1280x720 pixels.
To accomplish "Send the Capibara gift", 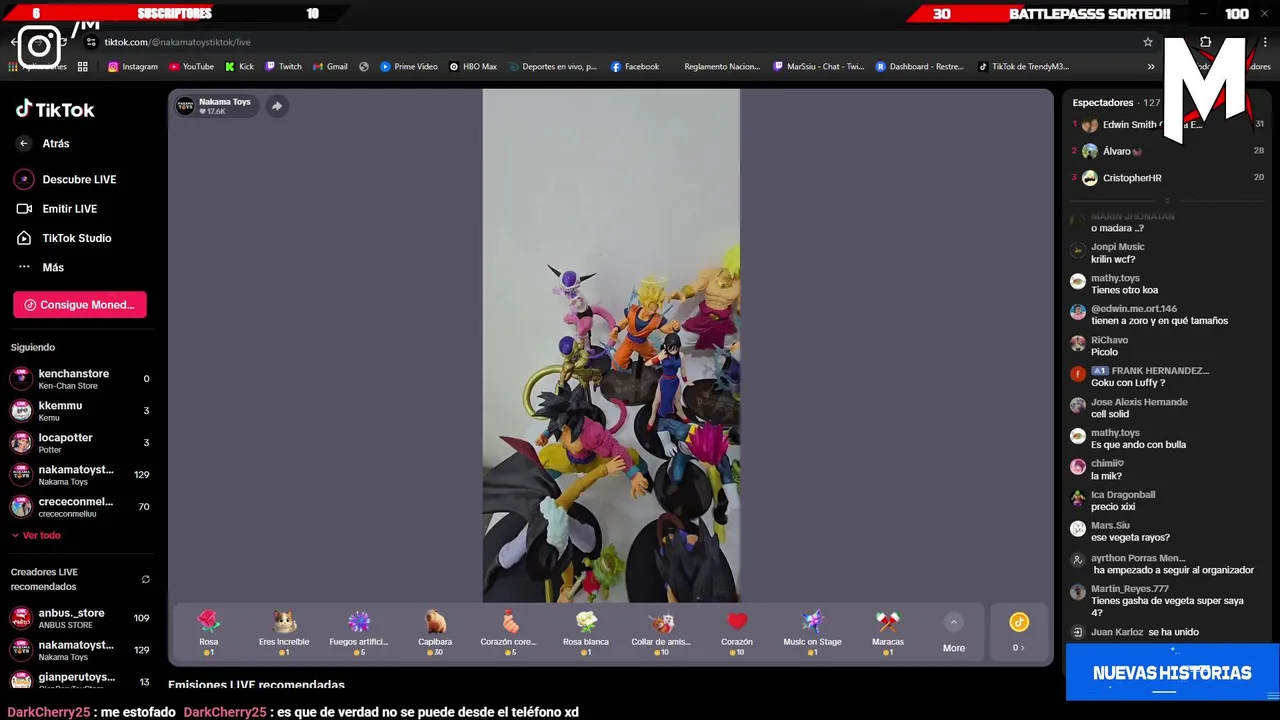I will pos(435,633).
